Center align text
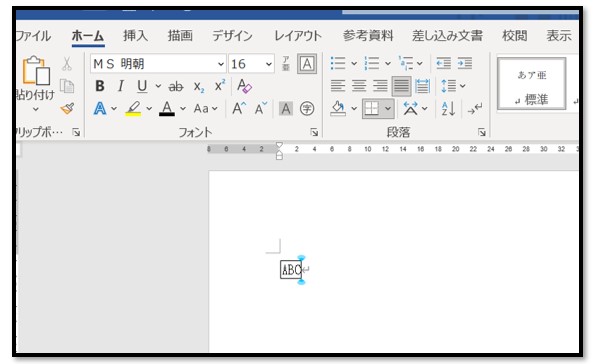The image size is (597, 364). click(x=359, y=86)
